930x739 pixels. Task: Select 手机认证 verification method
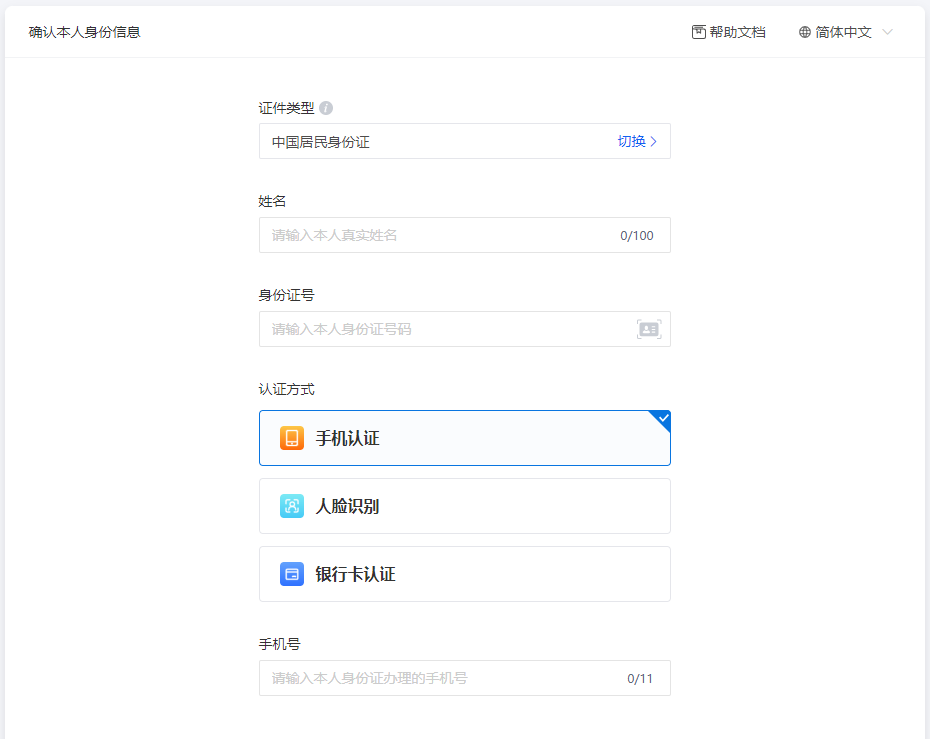464,438
